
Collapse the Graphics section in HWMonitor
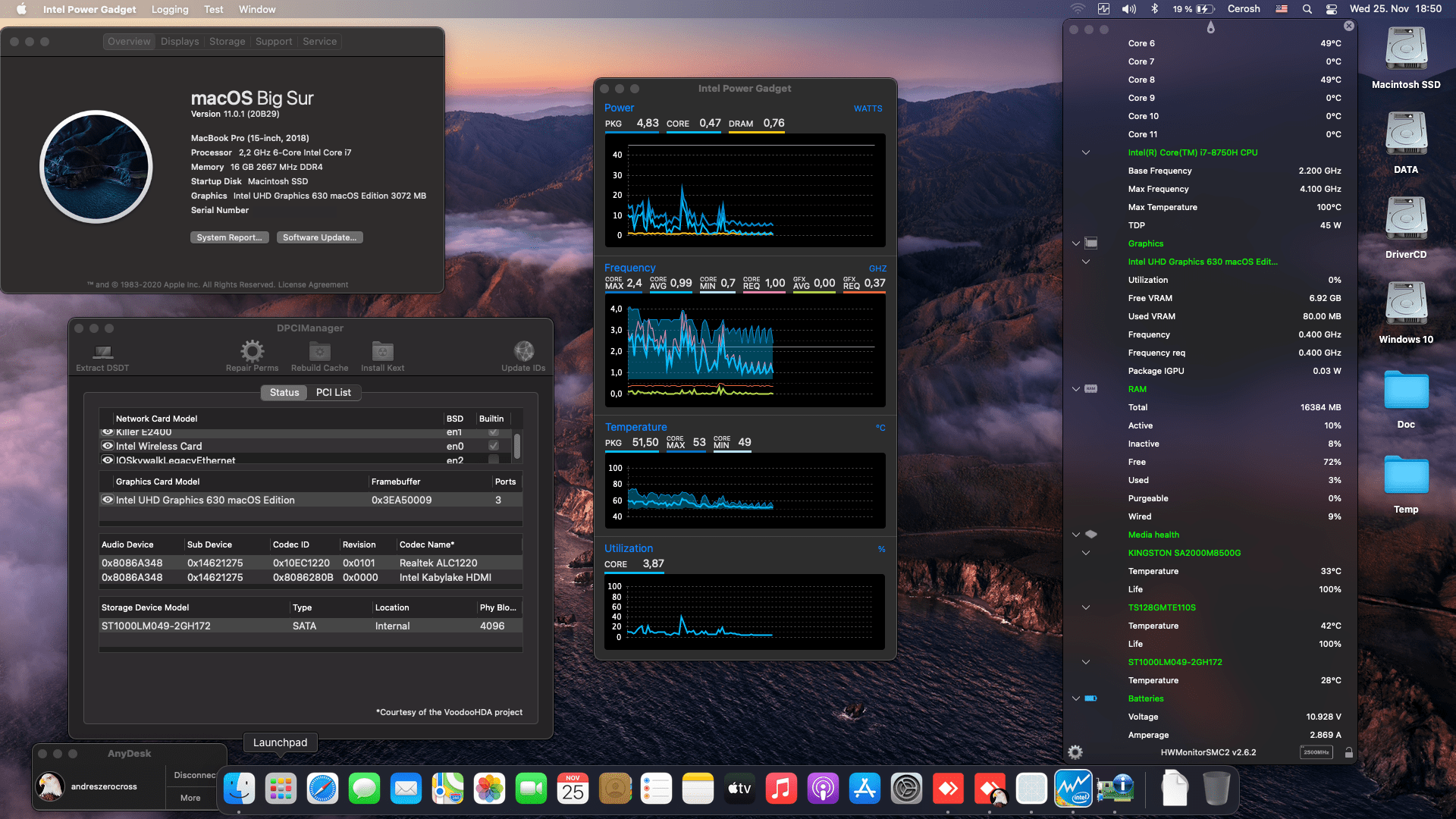pos(1075,243)
